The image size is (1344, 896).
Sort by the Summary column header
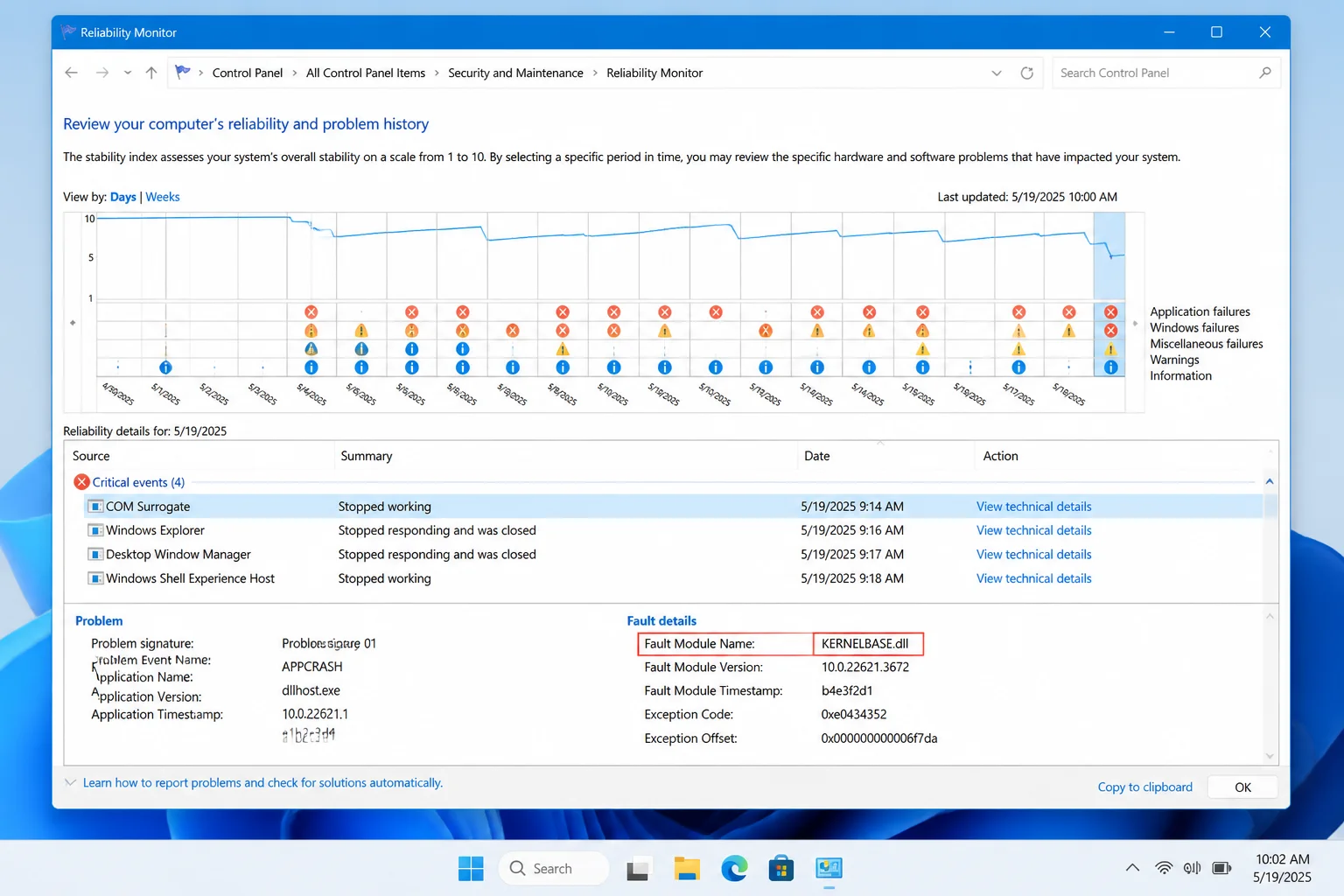point(367,456)
